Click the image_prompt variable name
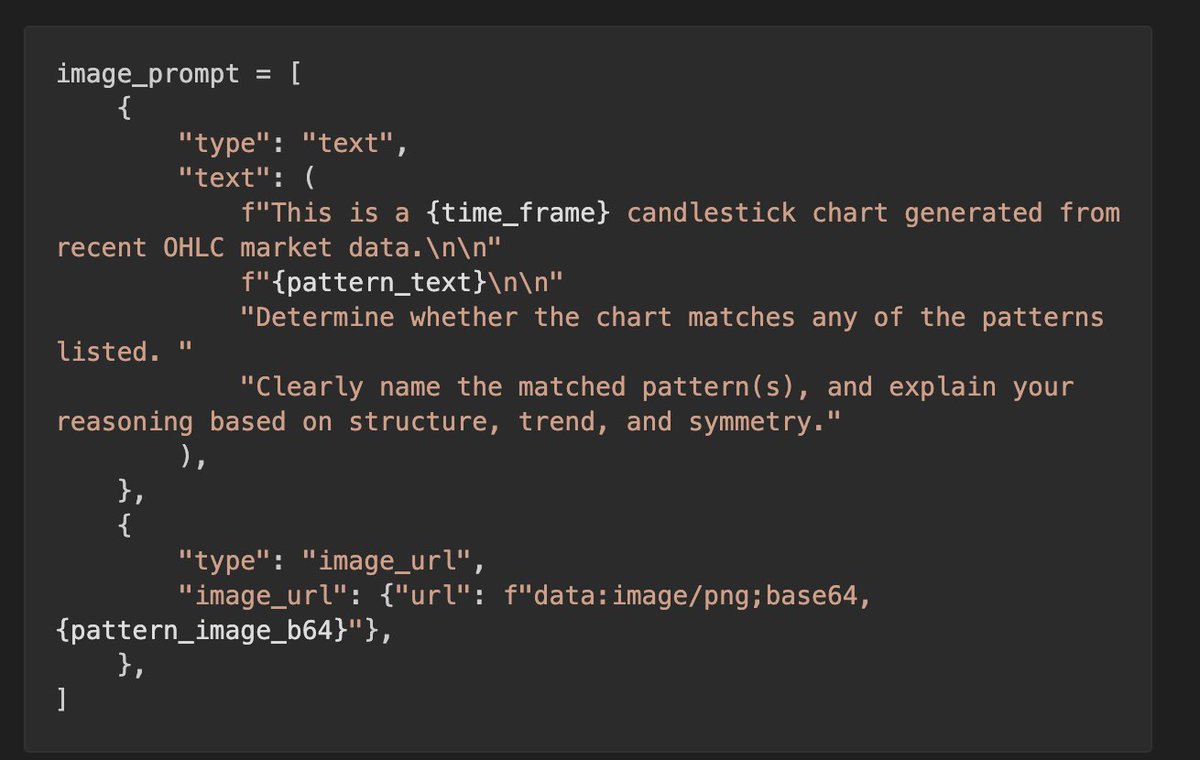The image size is (1200, 760). [148, 74]
